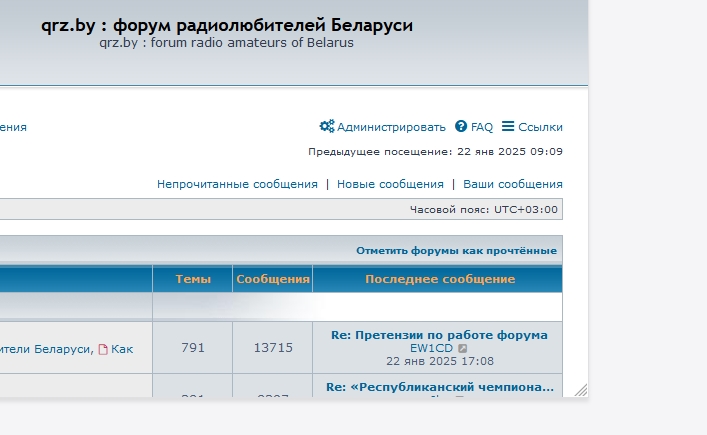Open Re: «Республиканский чемпиона… topic

(439, 387)
